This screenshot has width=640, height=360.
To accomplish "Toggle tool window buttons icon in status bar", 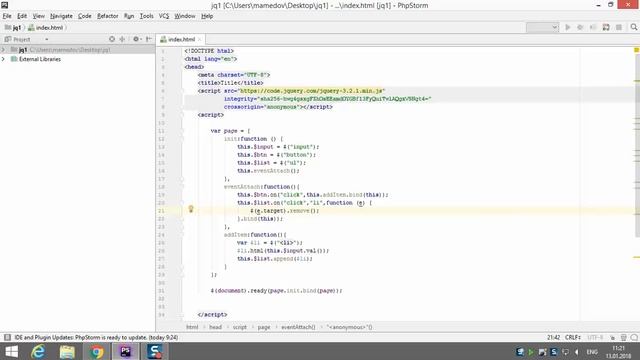I will pos(7,337).
